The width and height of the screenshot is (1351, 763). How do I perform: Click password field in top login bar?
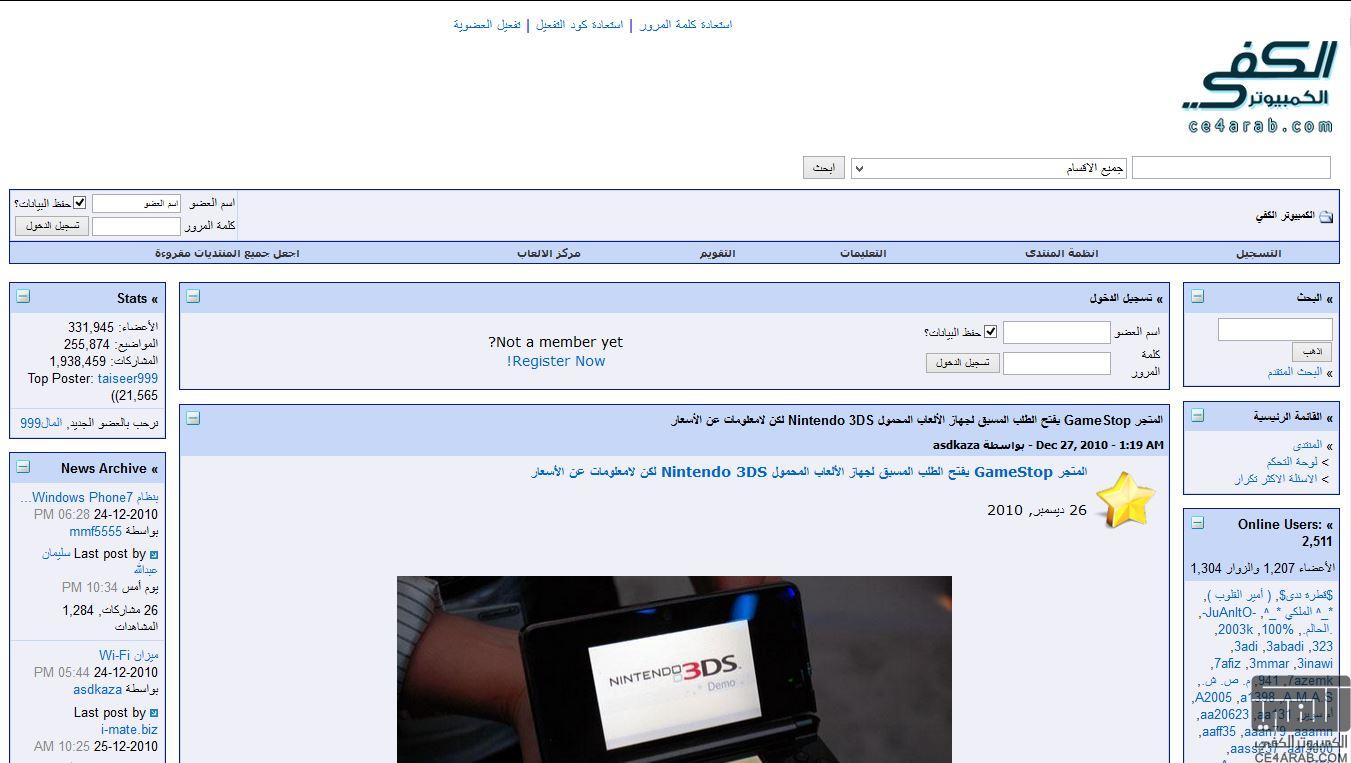click(x=136, y=226)
